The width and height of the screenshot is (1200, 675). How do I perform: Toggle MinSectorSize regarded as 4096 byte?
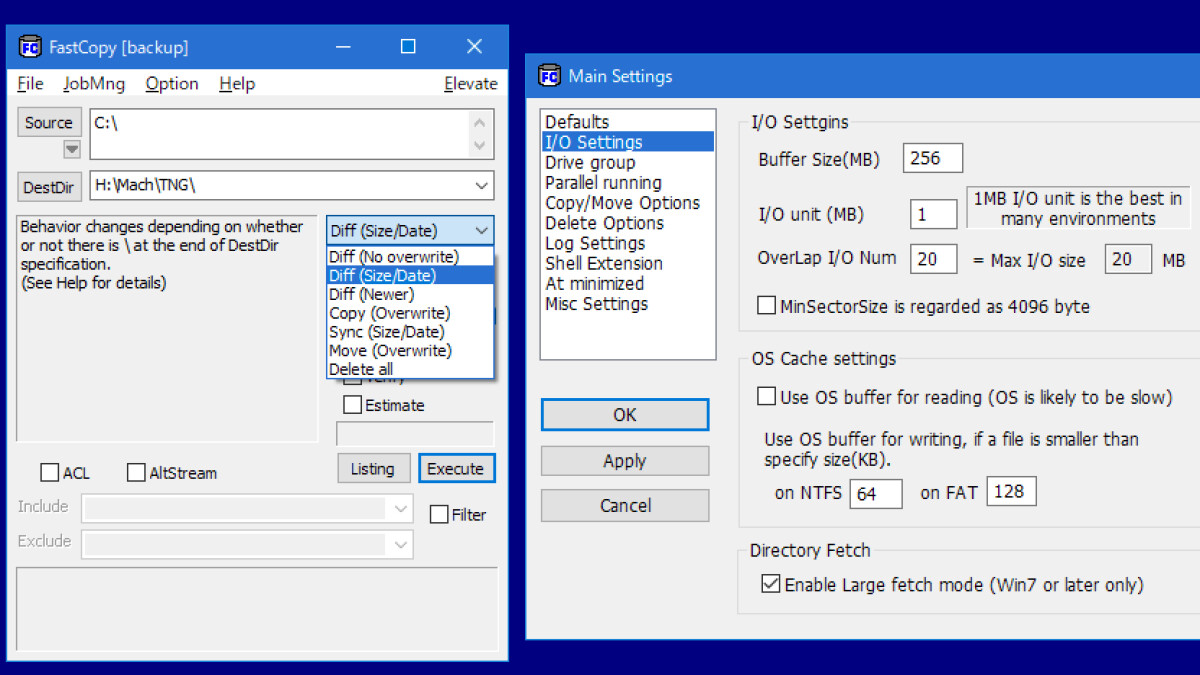pyautogui.click(x=767, y=305)
